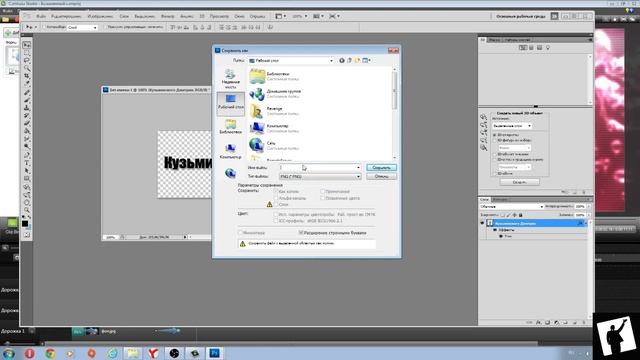Viewport: 640px width, 360px height.
Task: Open the 3D source dropdown in the 3D panel
Action: pos(512,126)
